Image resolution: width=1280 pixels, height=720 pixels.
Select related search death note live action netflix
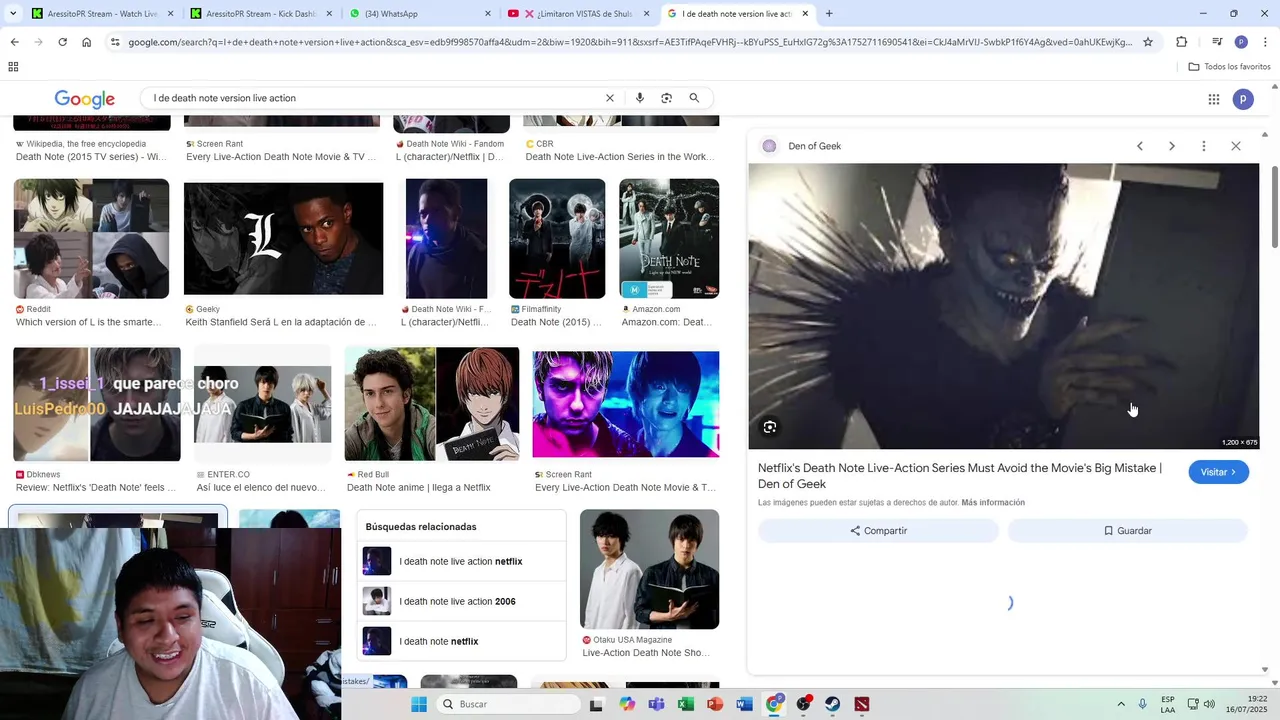pyautogui.click(x=461, y=562)
